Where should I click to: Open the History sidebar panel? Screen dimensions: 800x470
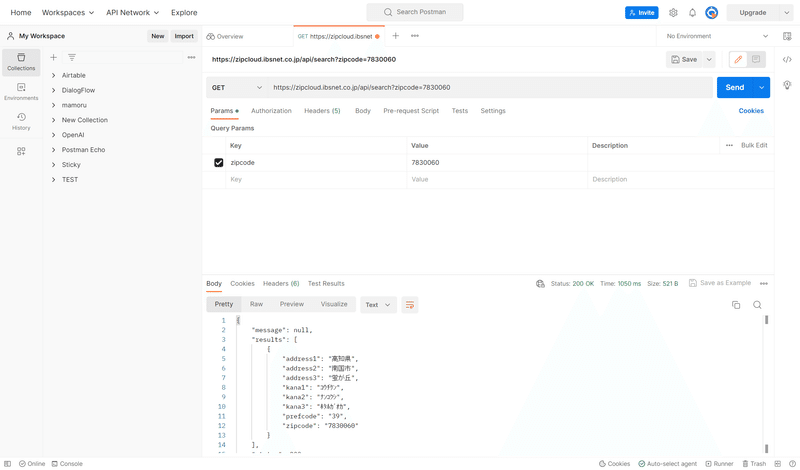tap(21, 121)
